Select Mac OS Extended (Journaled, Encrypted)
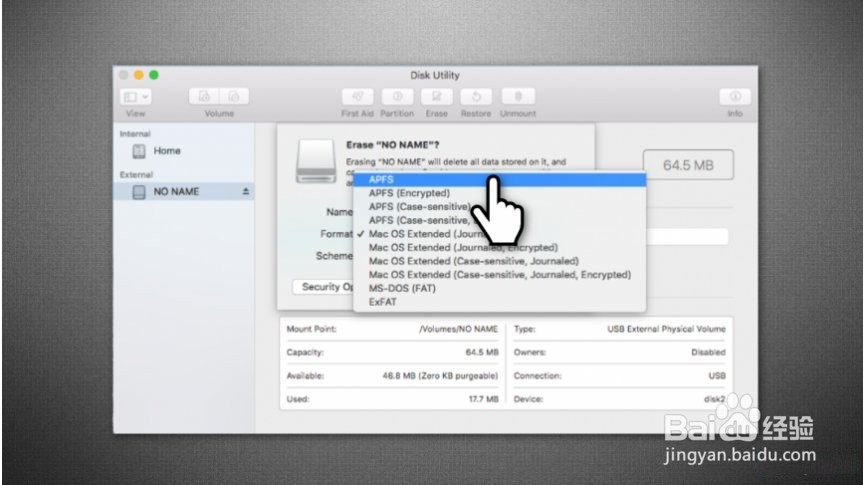This screenshot has width=865, height=485. (x=499, y=247)
